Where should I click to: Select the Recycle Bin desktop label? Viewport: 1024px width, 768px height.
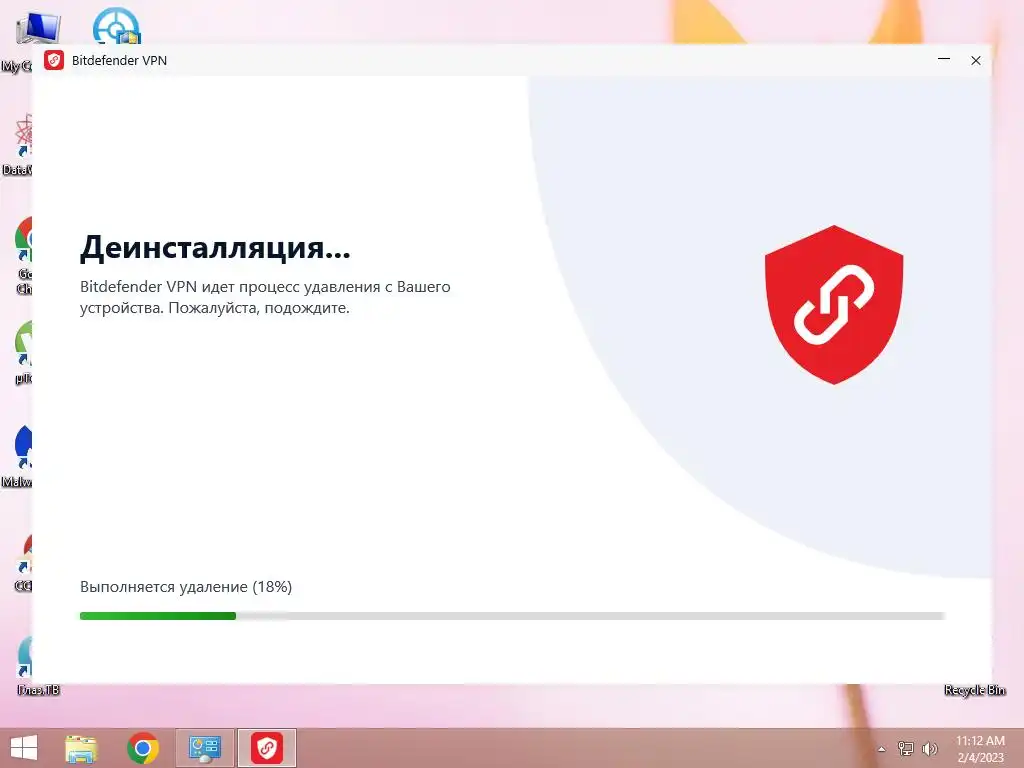974,690
